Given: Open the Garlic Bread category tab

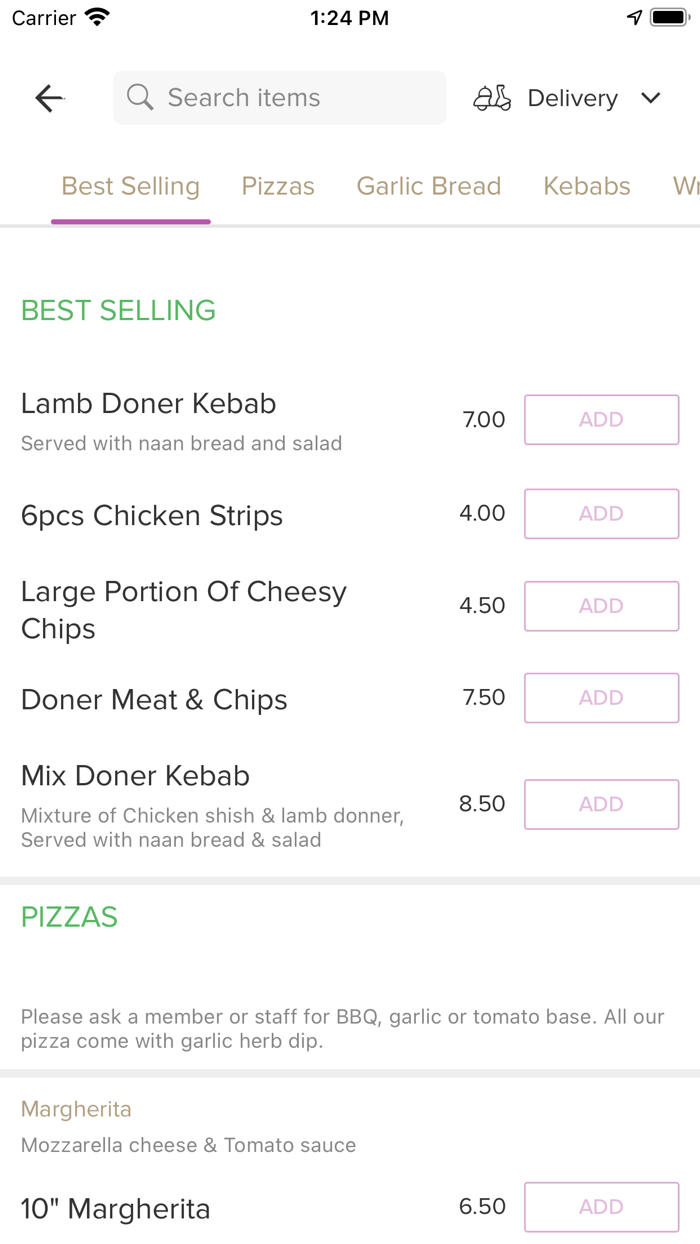Looking at the screenshot, I should [428, 186].
